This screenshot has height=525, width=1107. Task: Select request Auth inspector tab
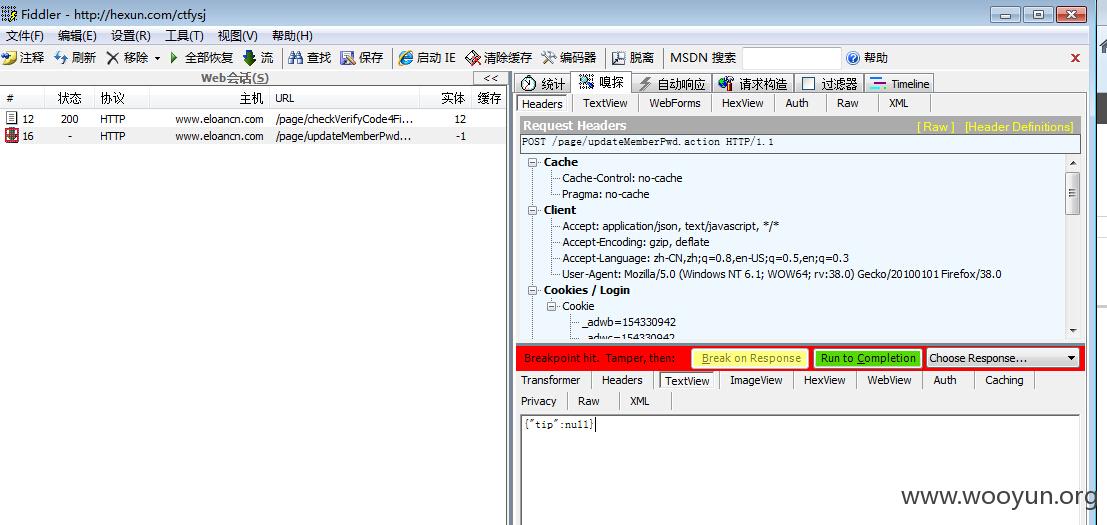tap(797, 103)
